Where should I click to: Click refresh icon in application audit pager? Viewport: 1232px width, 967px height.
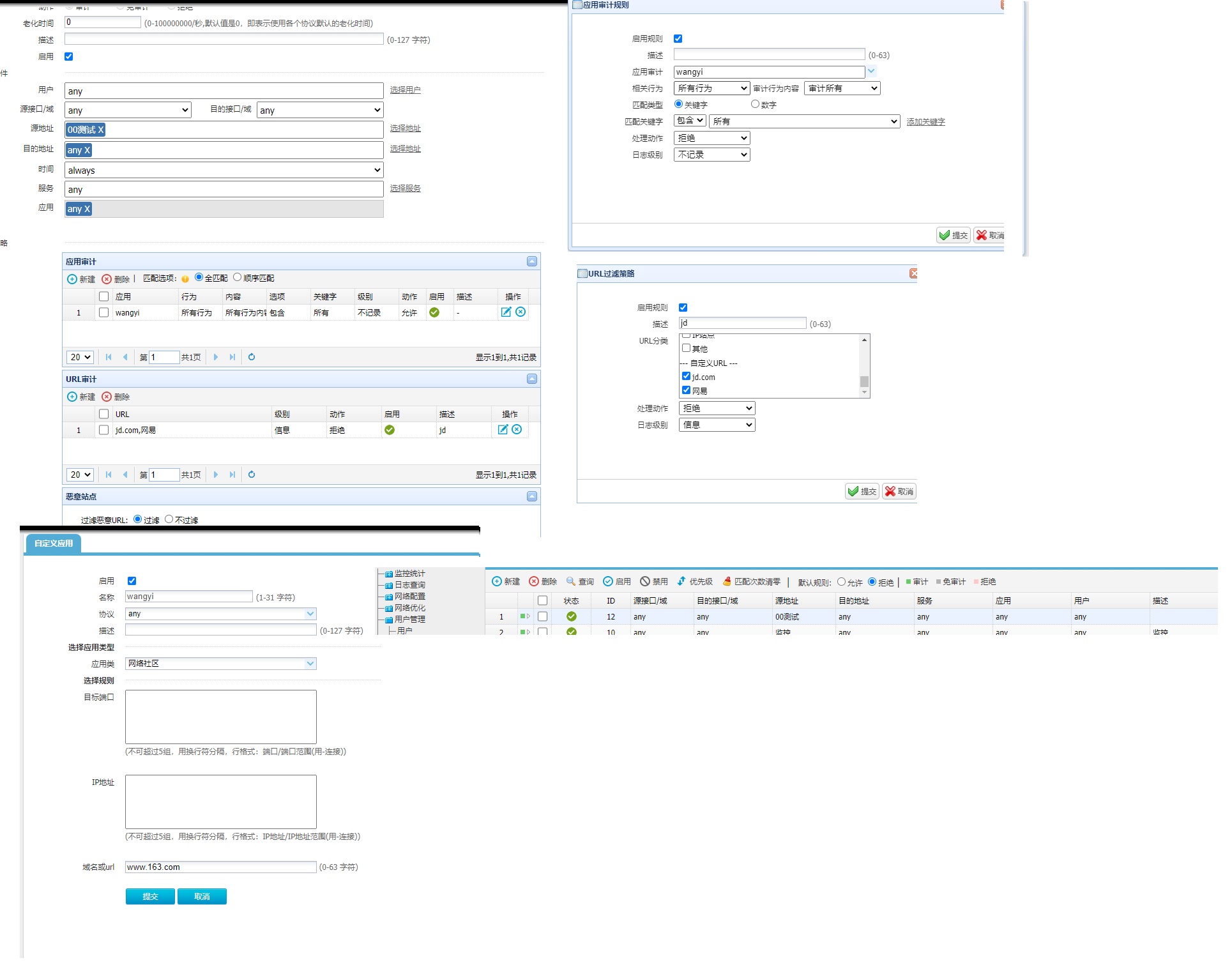click(x=252, y=357)
